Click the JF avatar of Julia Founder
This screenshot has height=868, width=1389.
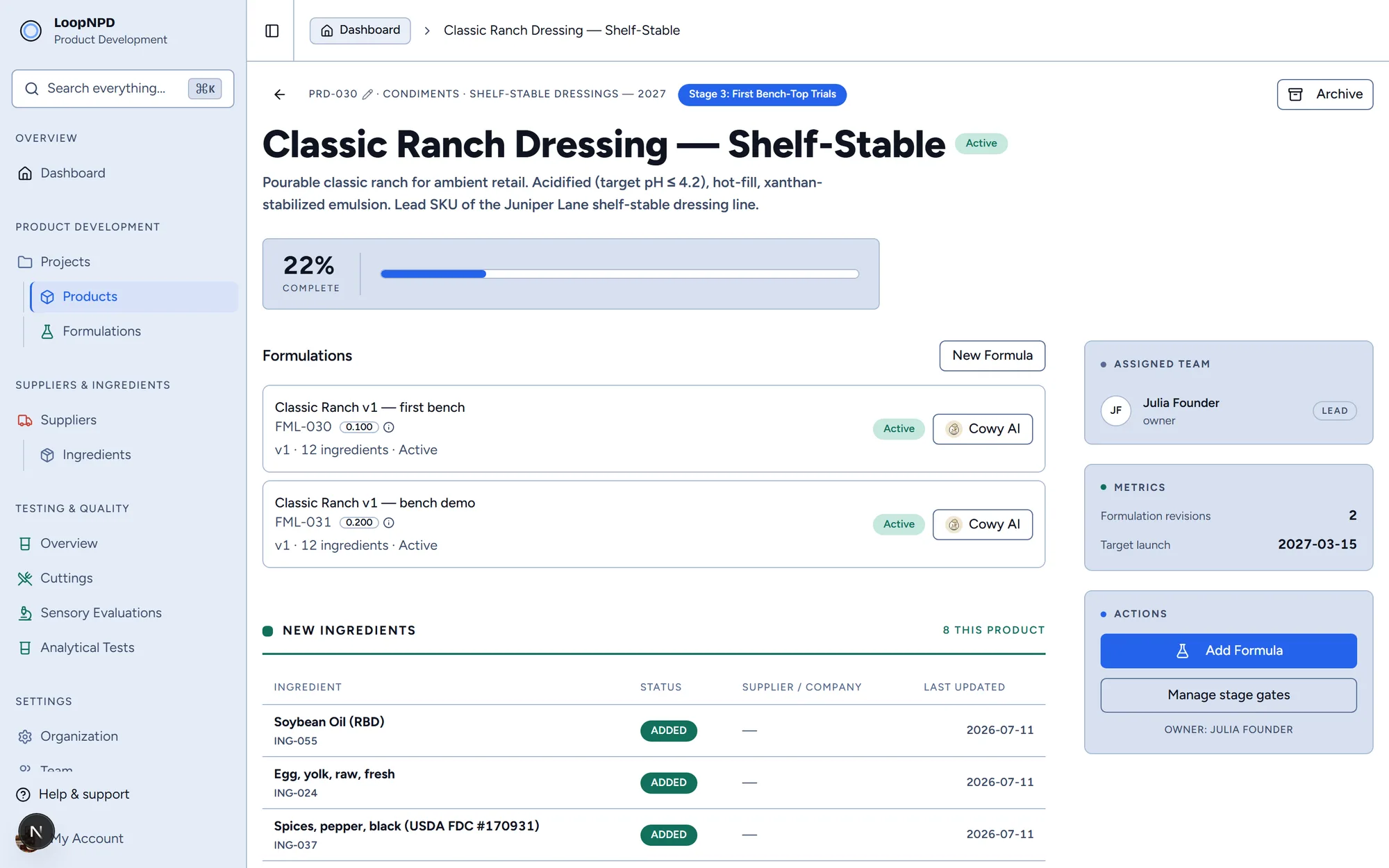coord(1116,410)
